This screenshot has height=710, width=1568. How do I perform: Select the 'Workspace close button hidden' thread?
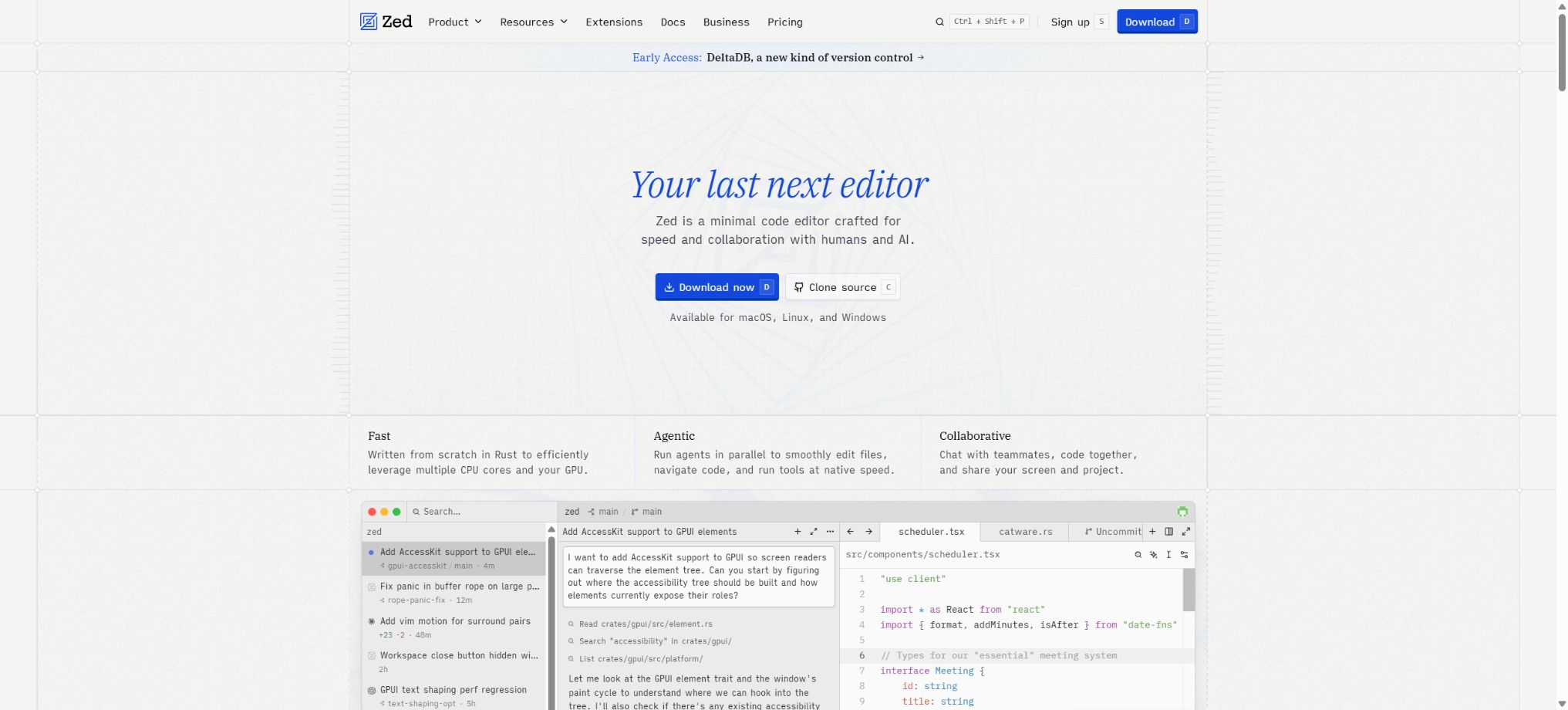[x=454, y=662]
